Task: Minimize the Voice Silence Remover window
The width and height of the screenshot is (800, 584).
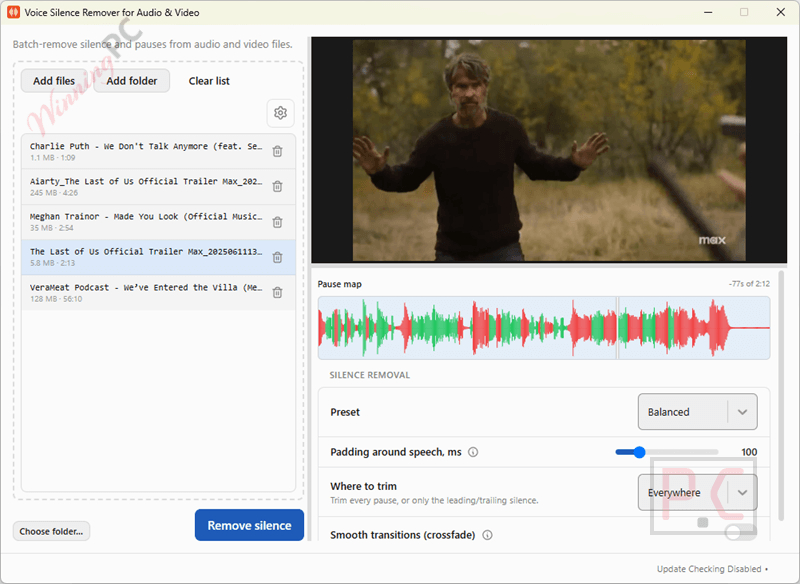Action: (x=708, y=12)
